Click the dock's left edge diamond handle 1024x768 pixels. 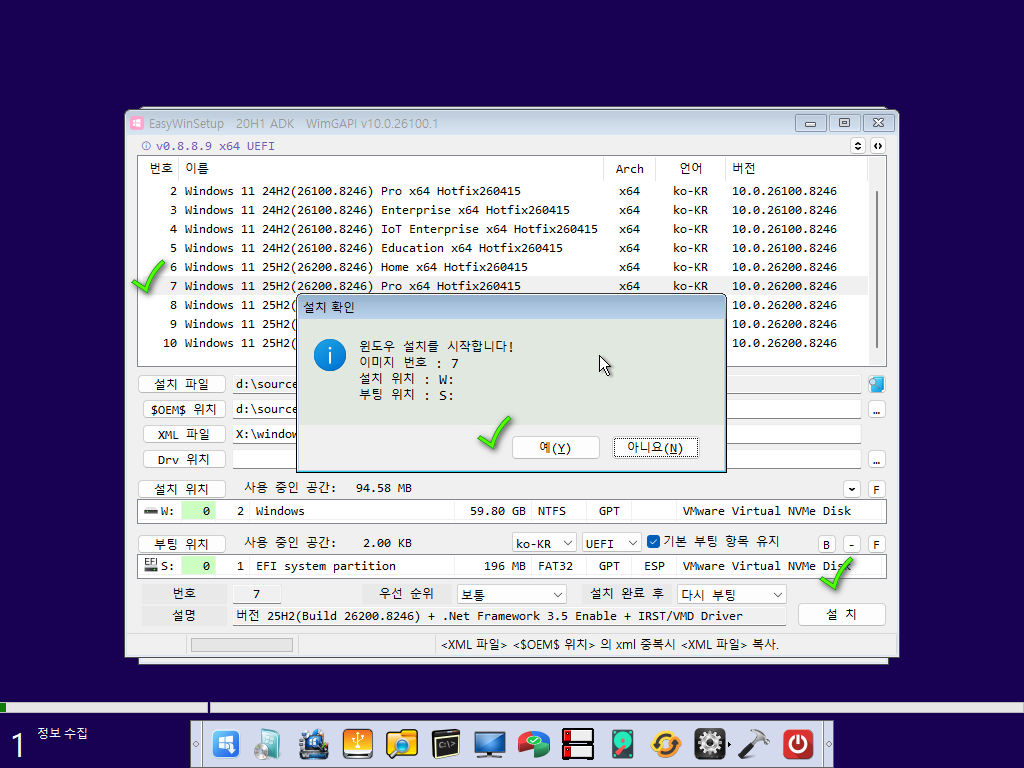point(195,744)
